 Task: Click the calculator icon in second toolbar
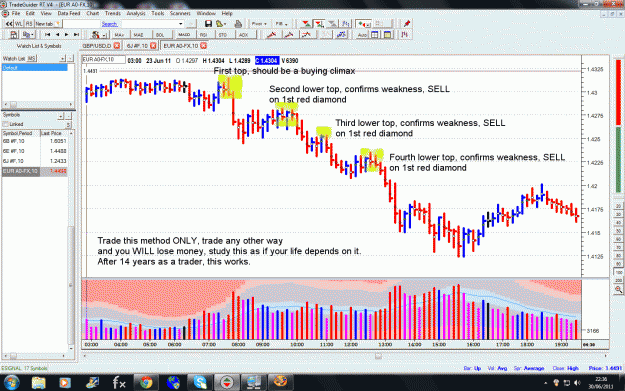(14, 35)
